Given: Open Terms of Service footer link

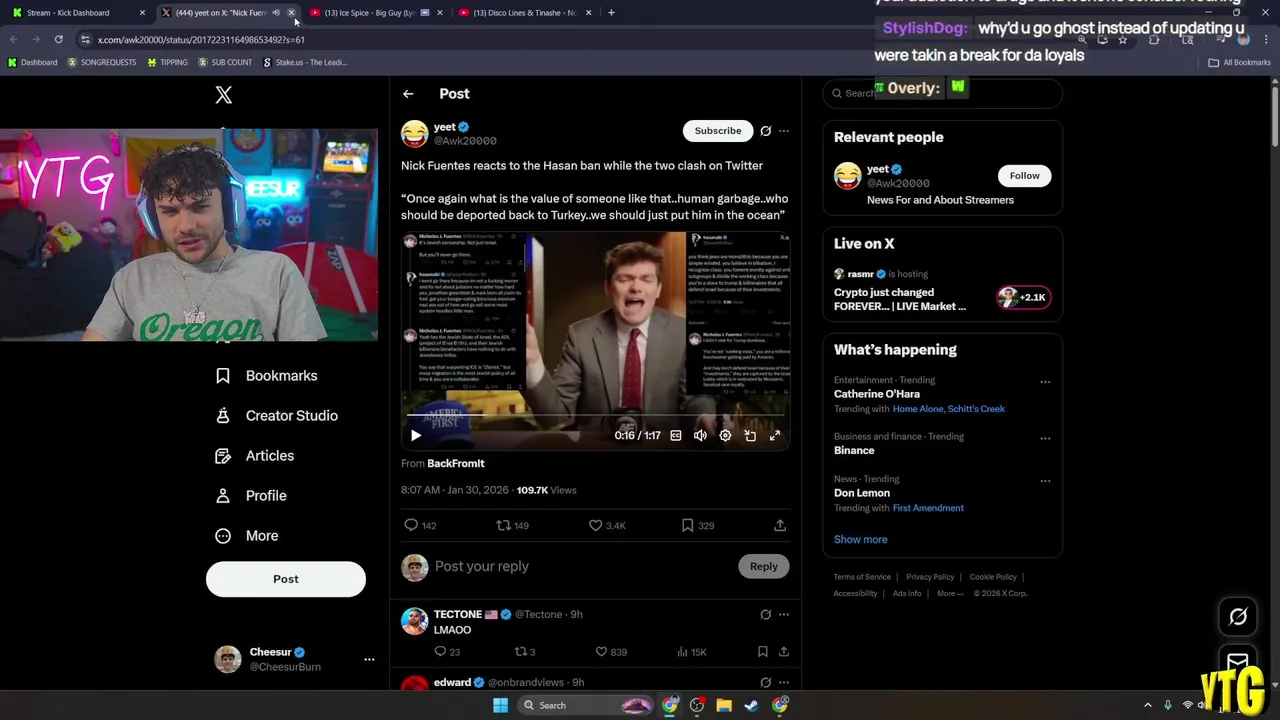Looking at the screenshot, I should 862,577.
